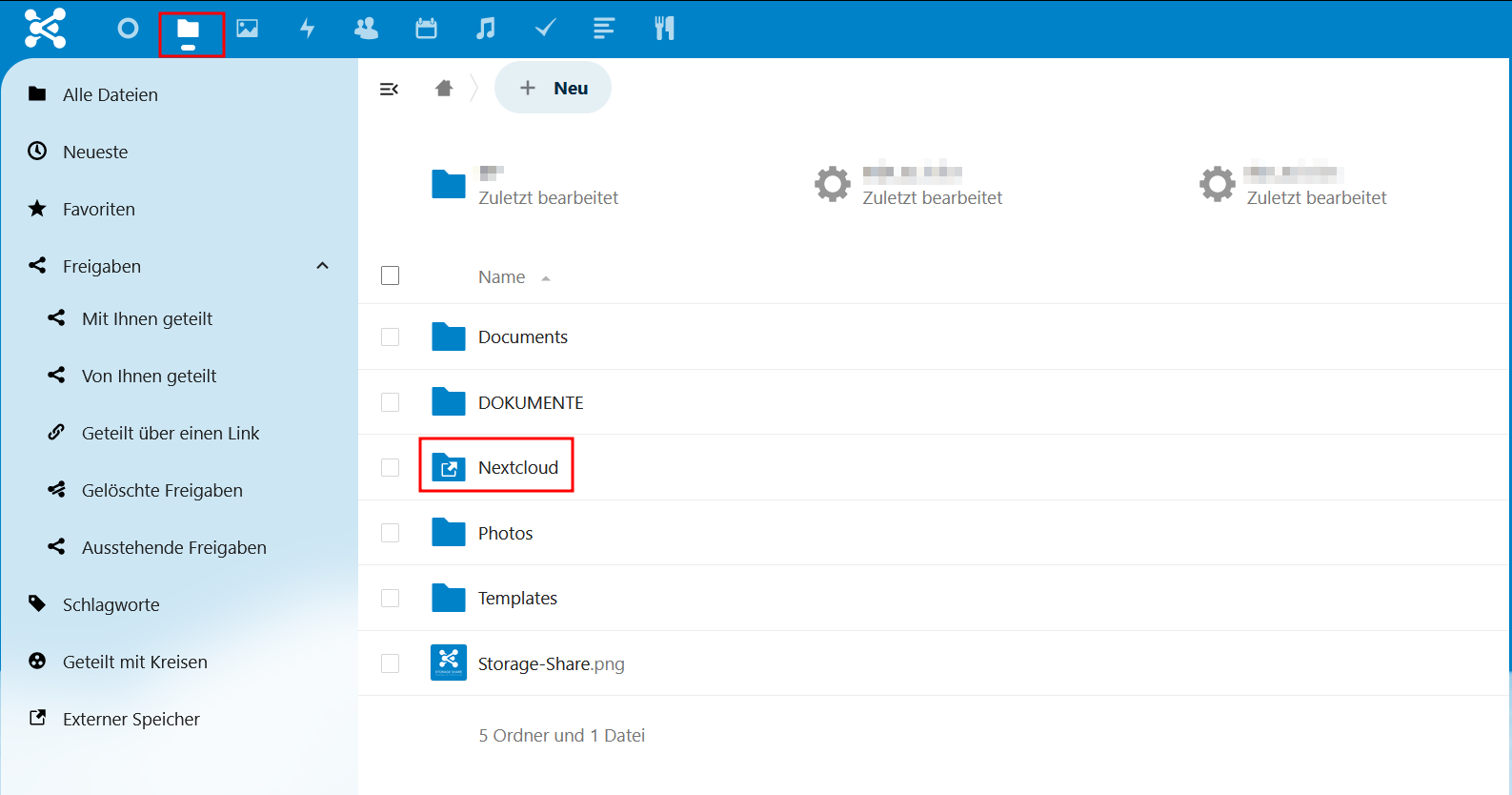Image resolution: width=1512 pixels, height=795 pixels.
Task: Select all files with the header checkbox
Action: 390,275
